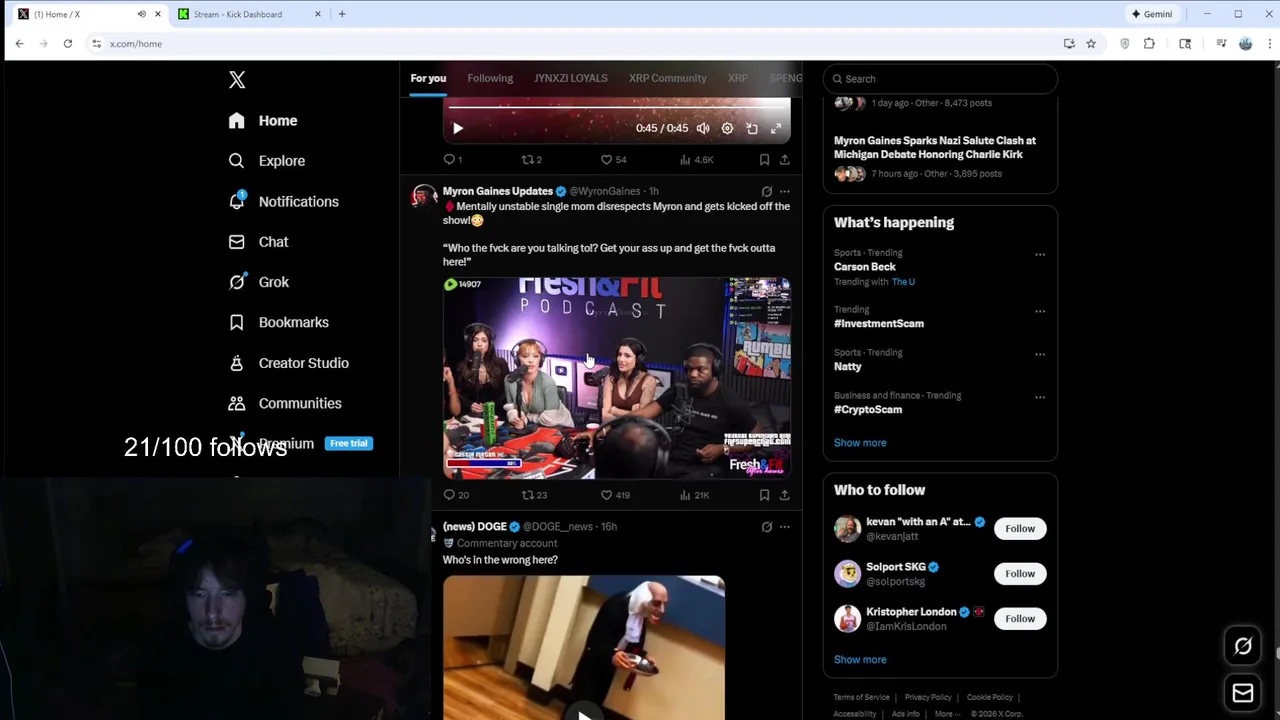Open Communities page

pyautogui.click(x=284, y=403)
